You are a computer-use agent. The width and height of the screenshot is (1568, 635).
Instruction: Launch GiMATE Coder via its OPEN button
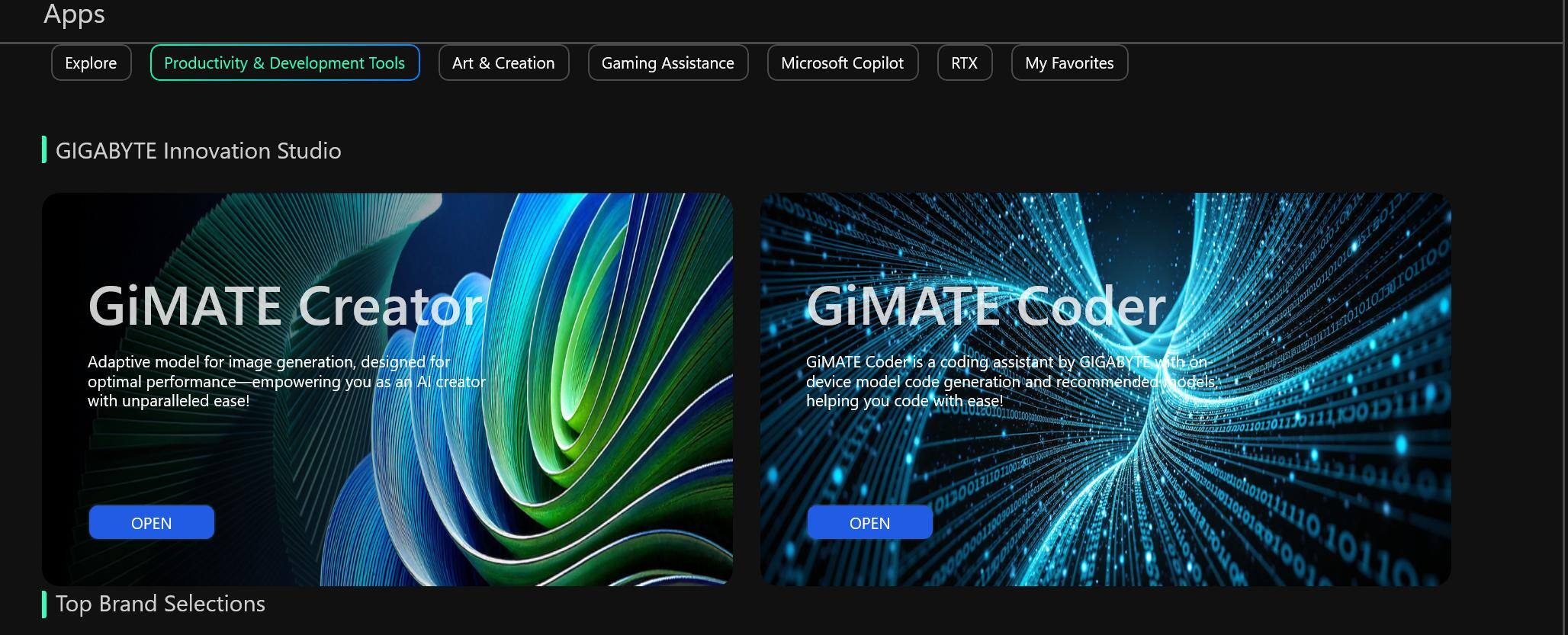pyautogui.click(x=869, y=522)
